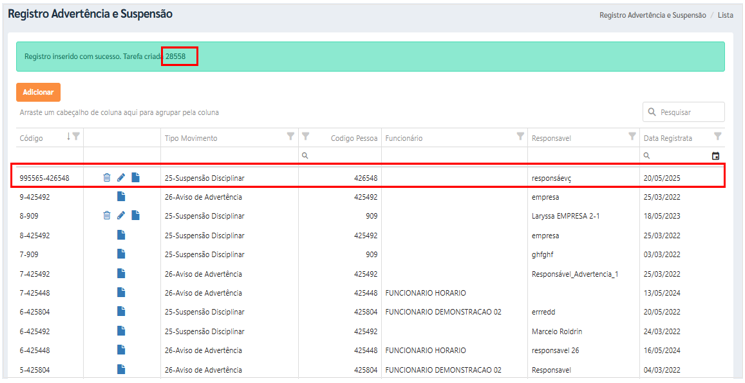Delete record 995565-426548 using trash icon
The height and width of the screenshot is (383, 745).
[107, 178]
